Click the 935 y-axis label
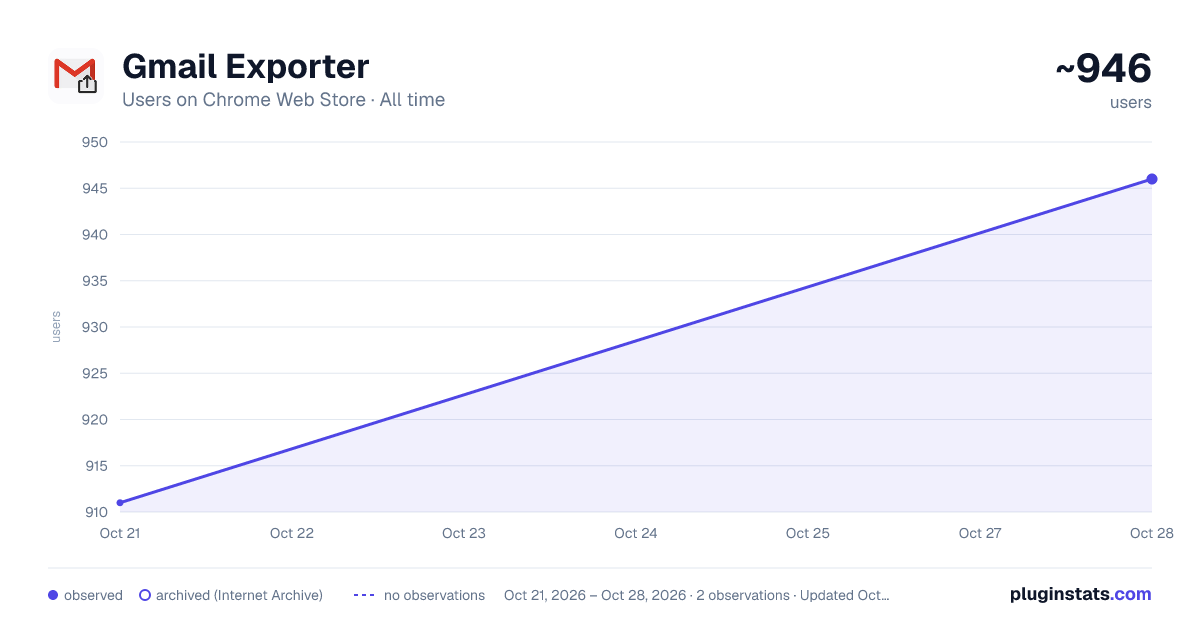 pos(95,281)
